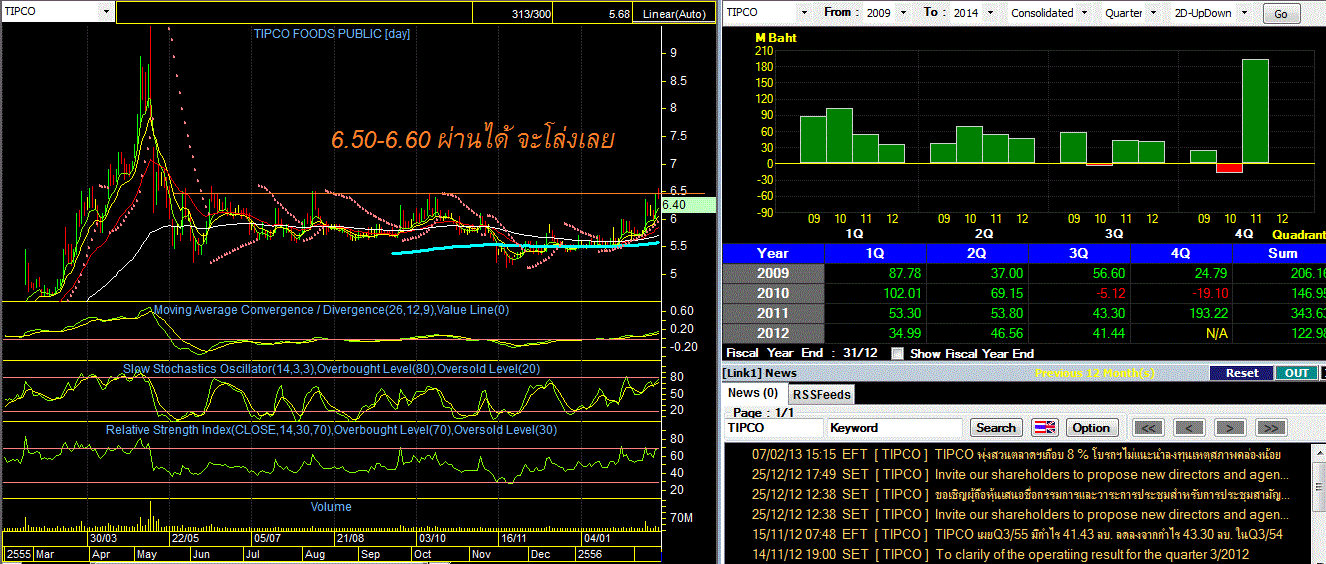Image resolution: width=1326 pixels, height=564 pixels.
Task: Open news dated 07/02/13 15:15 EFT
Action: (1016, 454)
